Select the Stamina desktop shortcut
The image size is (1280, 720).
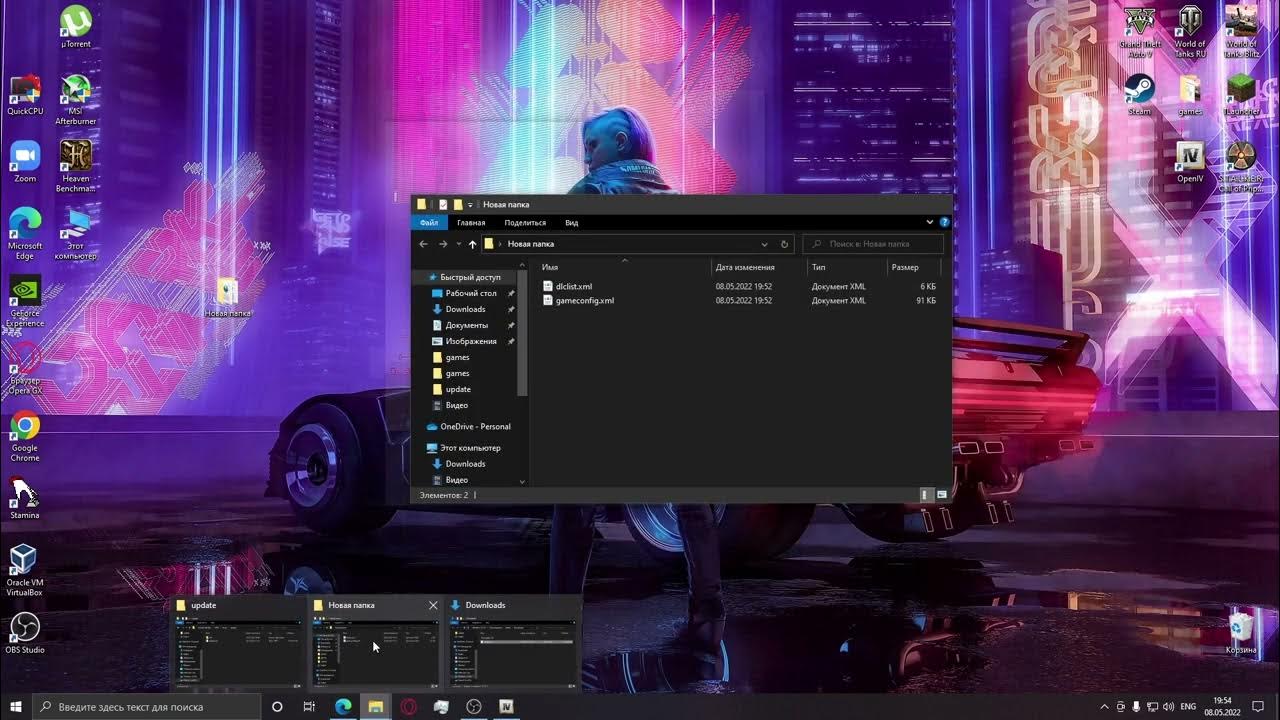25,498
